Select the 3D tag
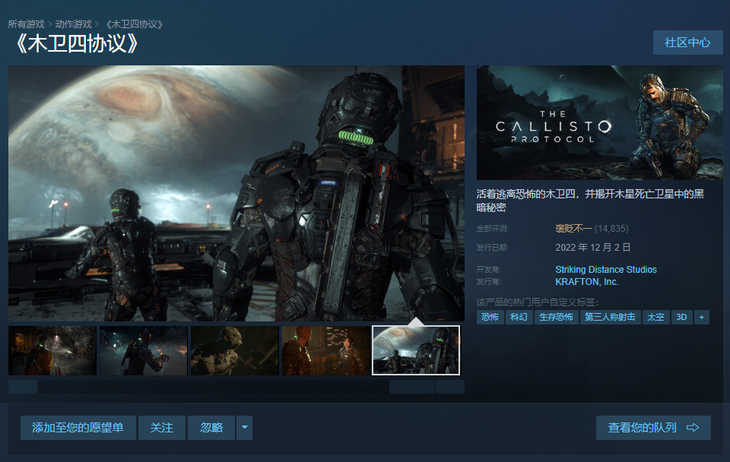730x462 pixels. pyautogui.click(x=682, y=317)
